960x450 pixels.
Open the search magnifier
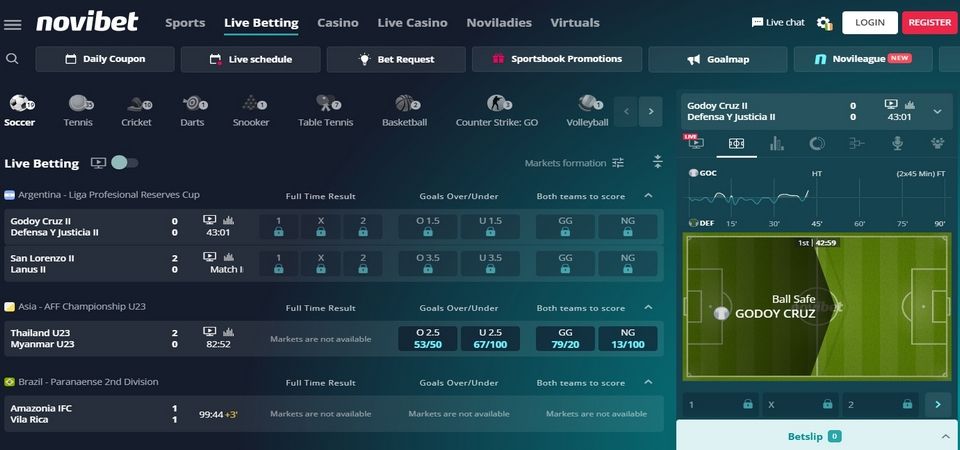click(x=12, y=59)
